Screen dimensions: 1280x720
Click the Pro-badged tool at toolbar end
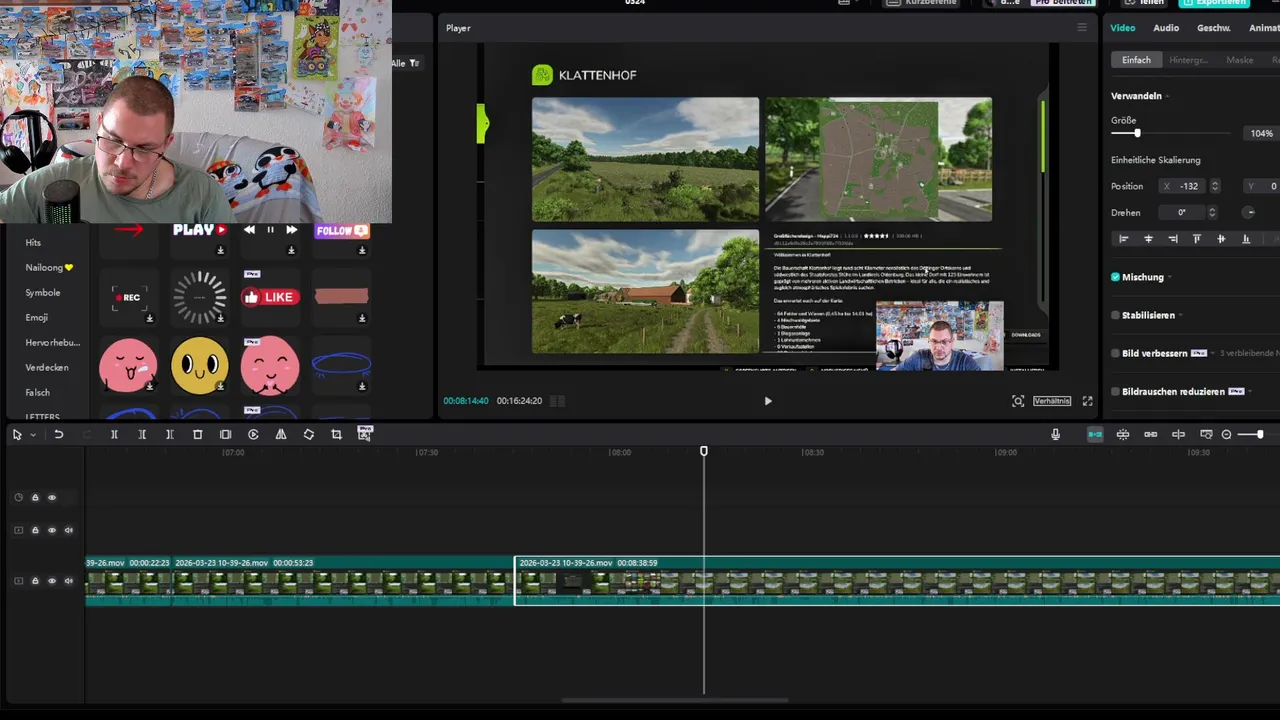click(x=364, y=433)
